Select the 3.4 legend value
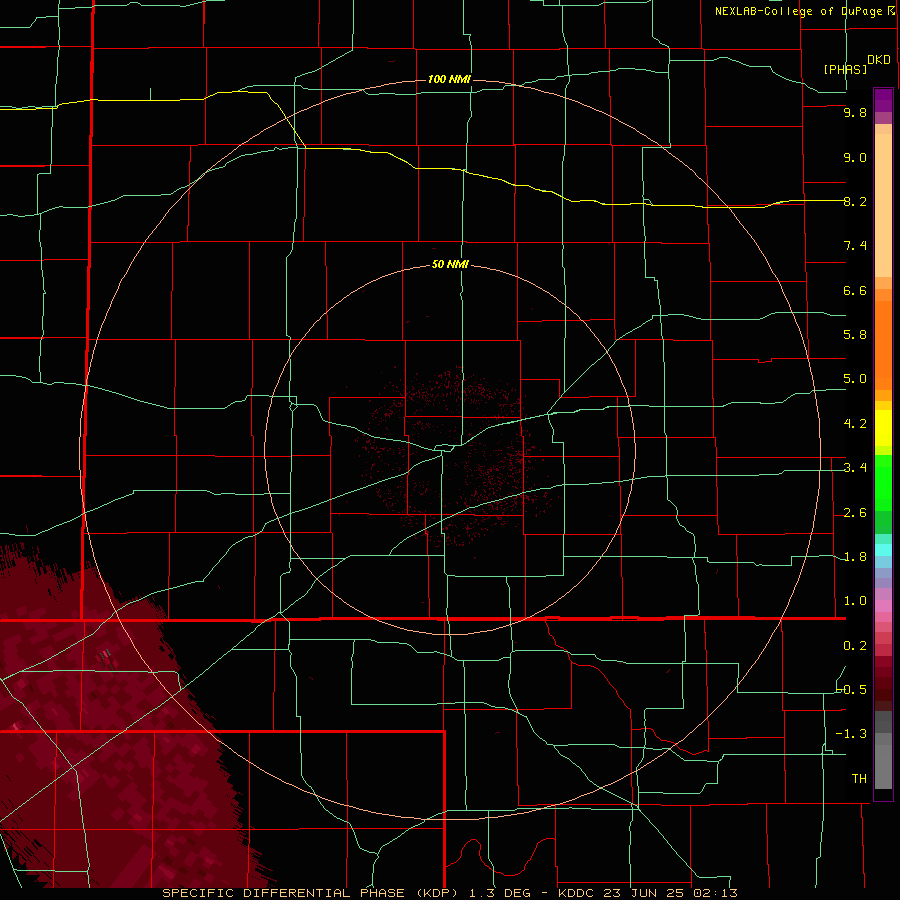Image resolution: width=900 pixels, height=900 pixels. click(x=855, y=468)
